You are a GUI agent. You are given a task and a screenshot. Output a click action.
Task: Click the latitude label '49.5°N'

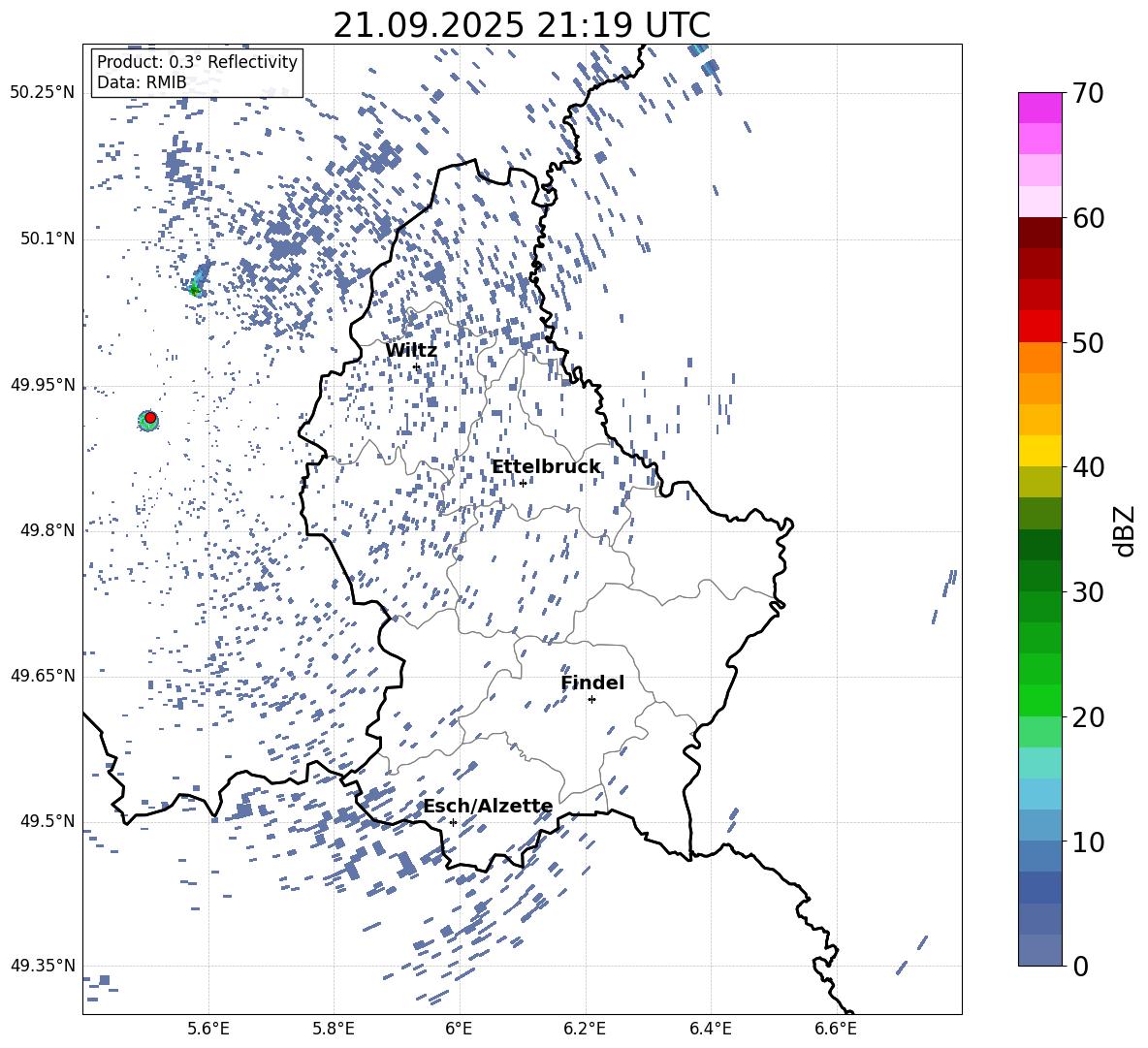(x=47, y=821)
